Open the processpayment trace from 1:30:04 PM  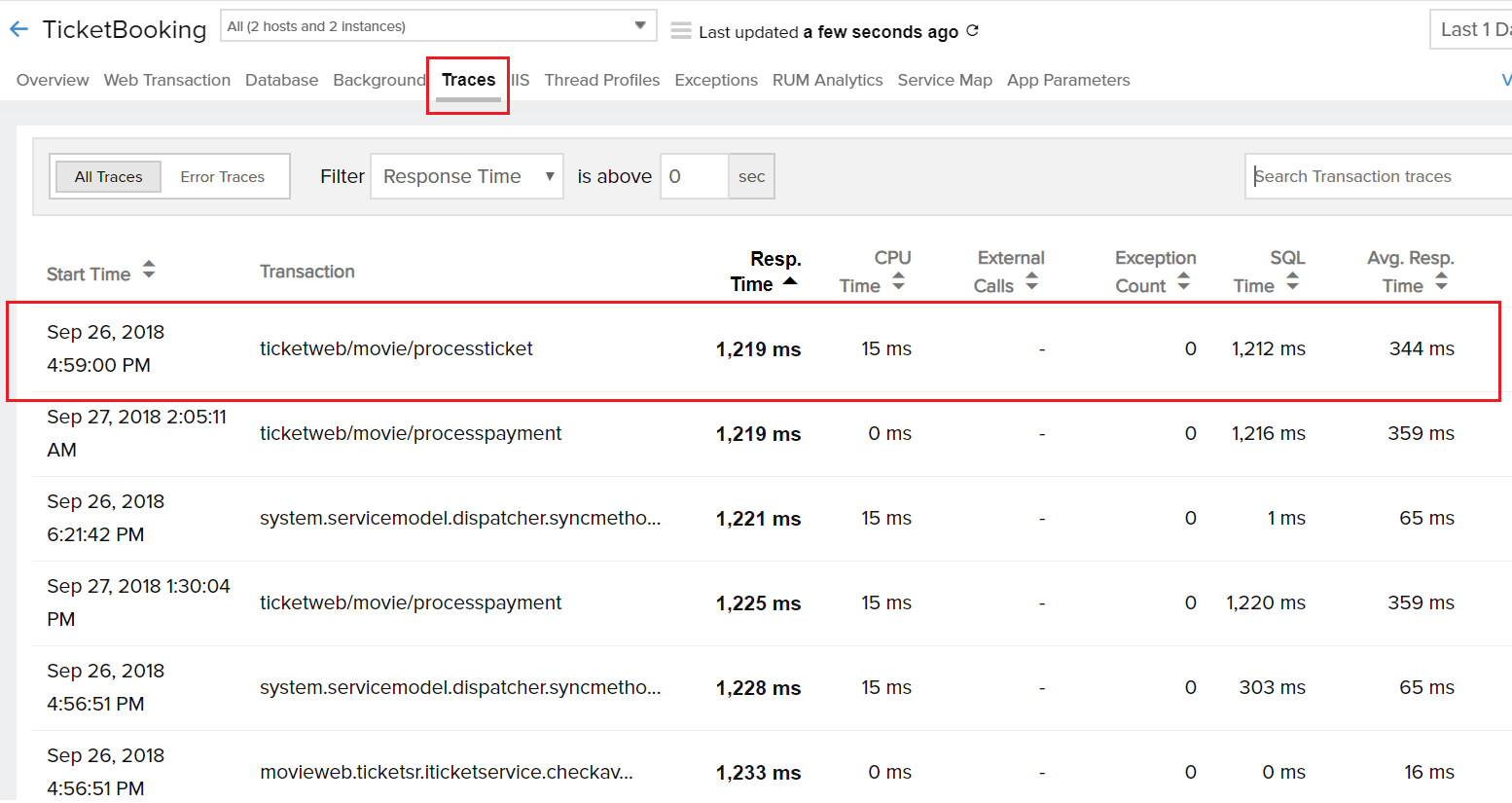[x=411, y=602]
